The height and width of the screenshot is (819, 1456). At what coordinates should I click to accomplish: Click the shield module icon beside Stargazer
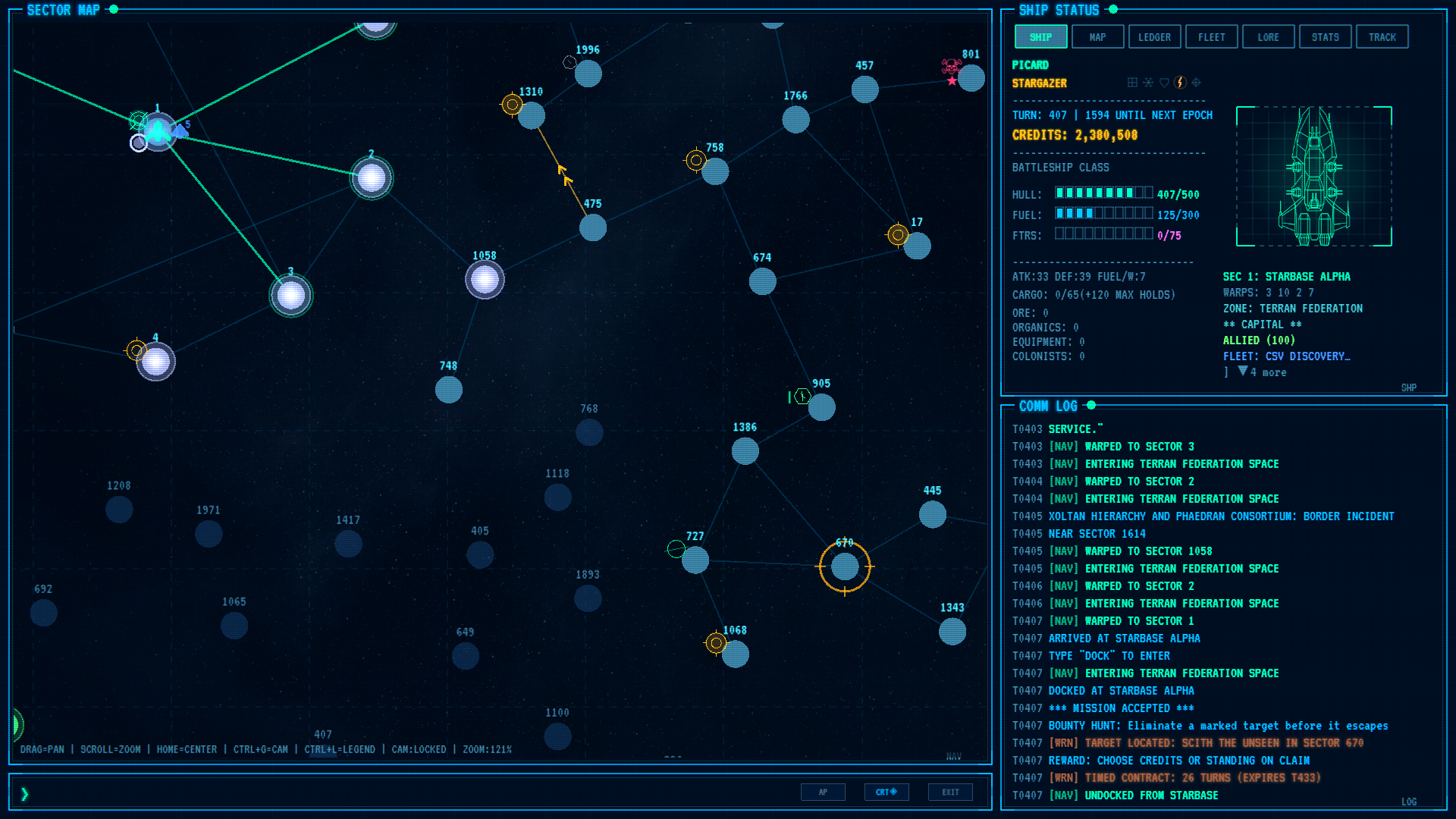point(1164,83)
